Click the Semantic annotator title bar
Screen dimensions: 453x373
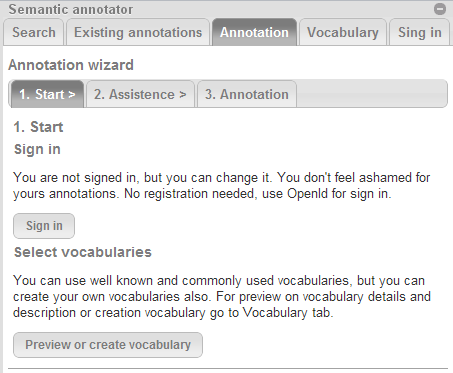(220, 9)
